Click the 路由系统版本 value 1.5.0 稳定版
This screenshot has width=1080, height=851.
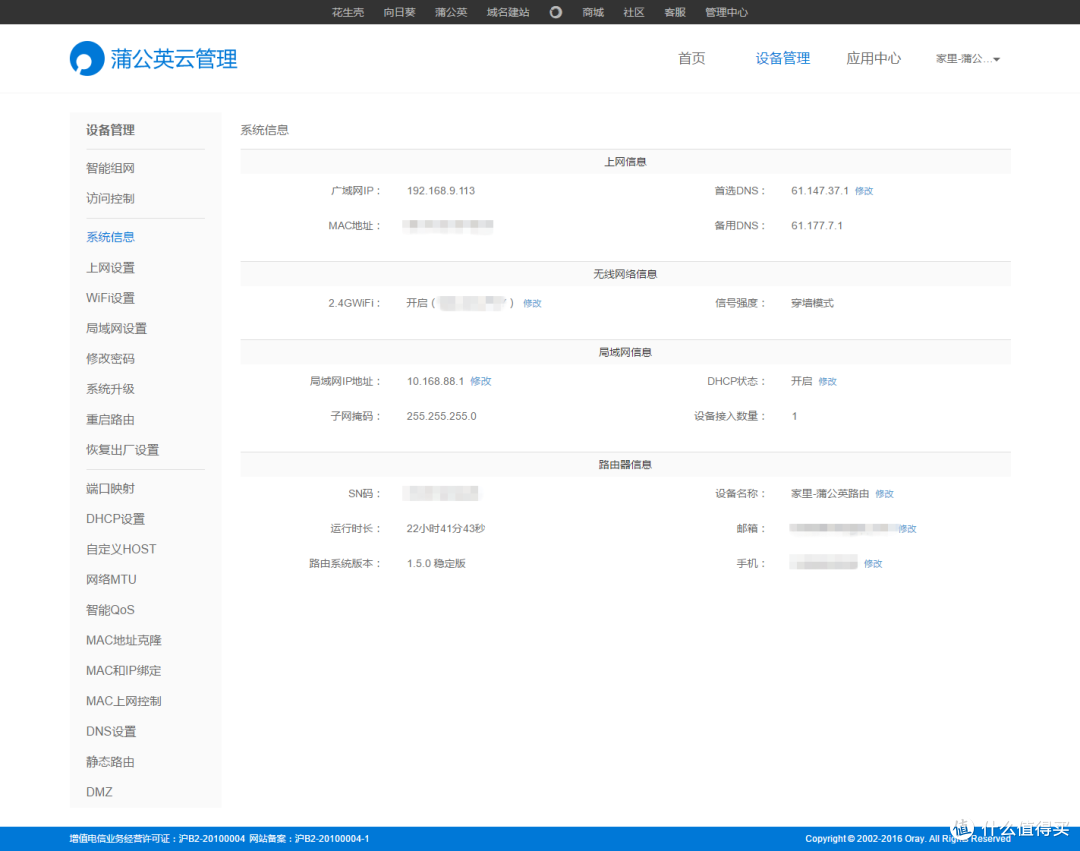click(x=436, y=563)
